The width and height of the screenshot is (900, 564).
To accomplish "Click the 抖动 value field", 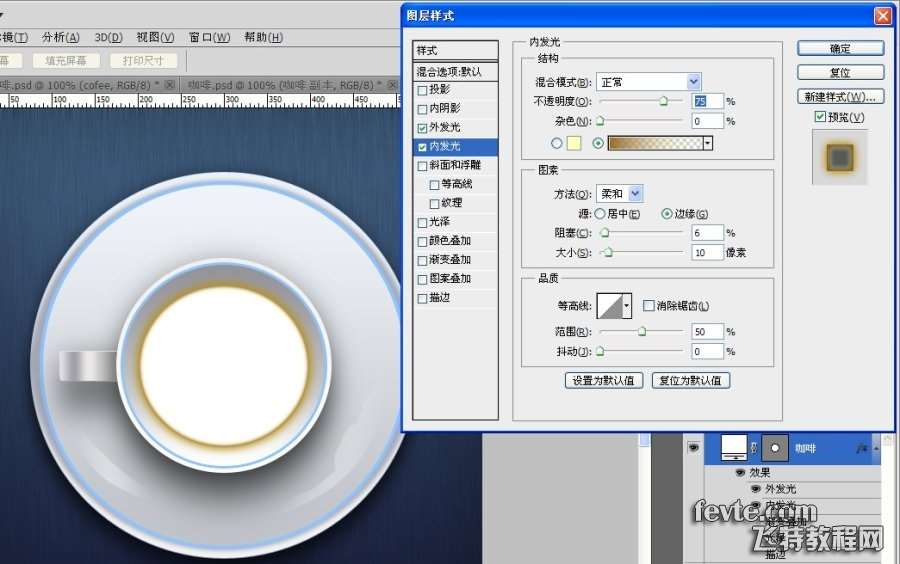I will point(707,351).
